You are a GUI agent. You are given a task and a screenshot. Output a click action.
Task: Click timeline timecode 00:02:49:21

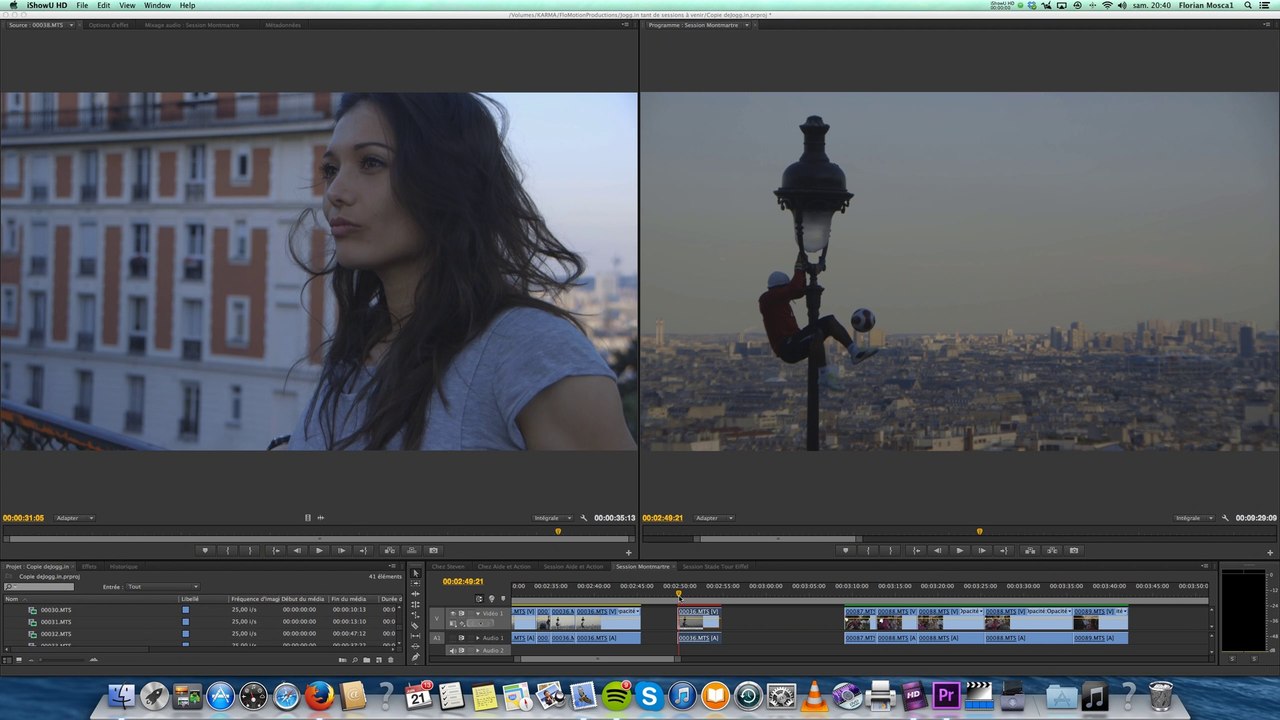pyautogui.click(x=463, y=581)
